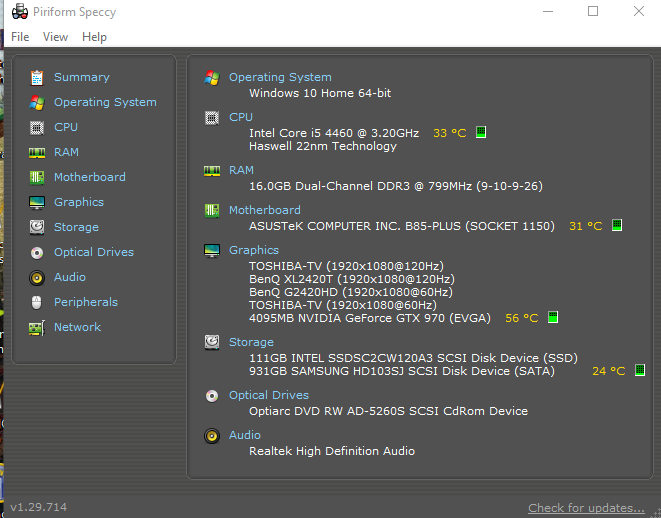Click the 31 °C motherboard temperature value
The width and height of the screenshot is (661, 518).
point(586,226)
